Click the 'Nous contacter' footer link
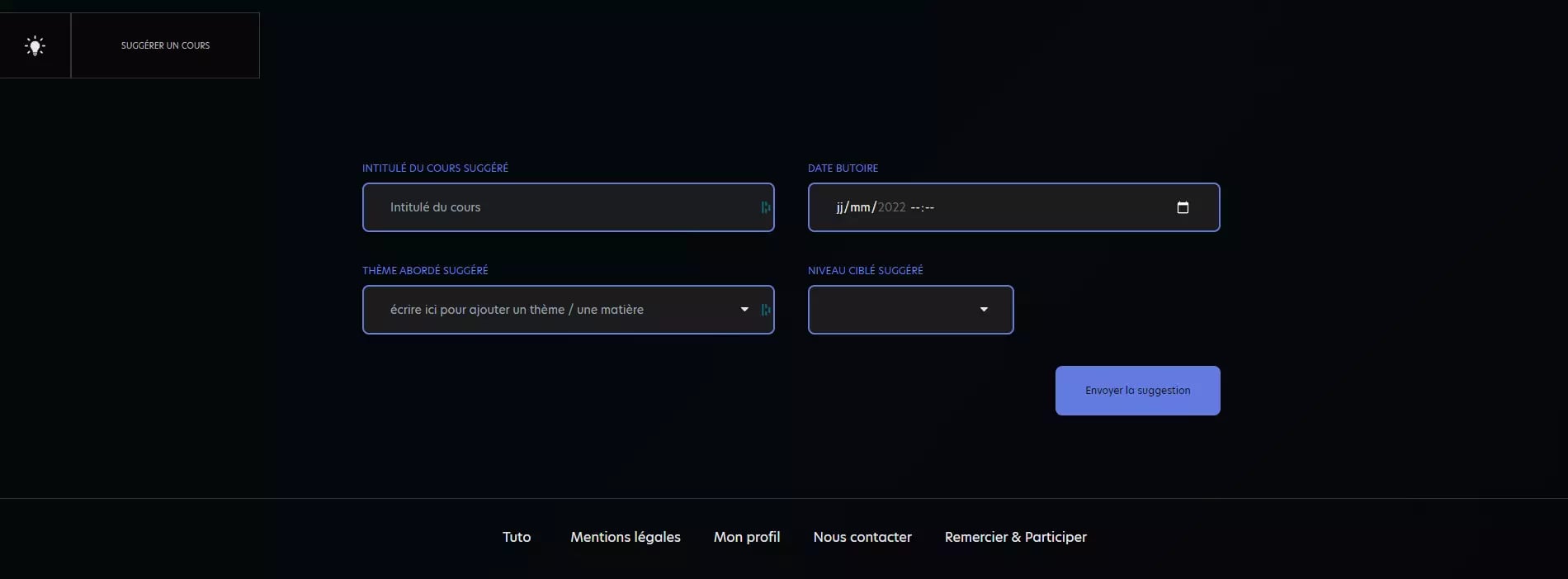The image size is (1568, 579). point(862,537)
